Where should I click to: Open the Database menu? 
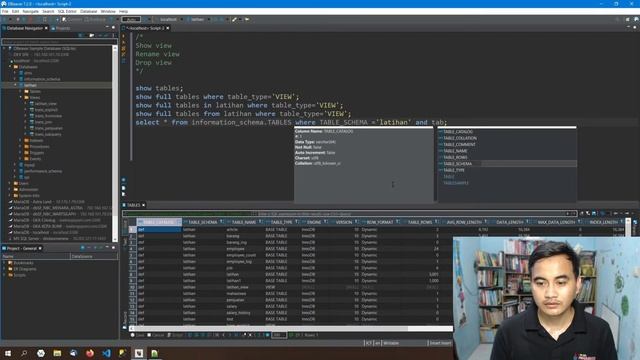click(x=89, y=11)
